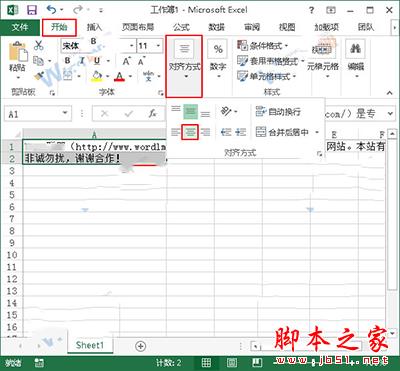Open the 单元格 cells group
This screenshot has height=371, width=400.
[323, 59]
